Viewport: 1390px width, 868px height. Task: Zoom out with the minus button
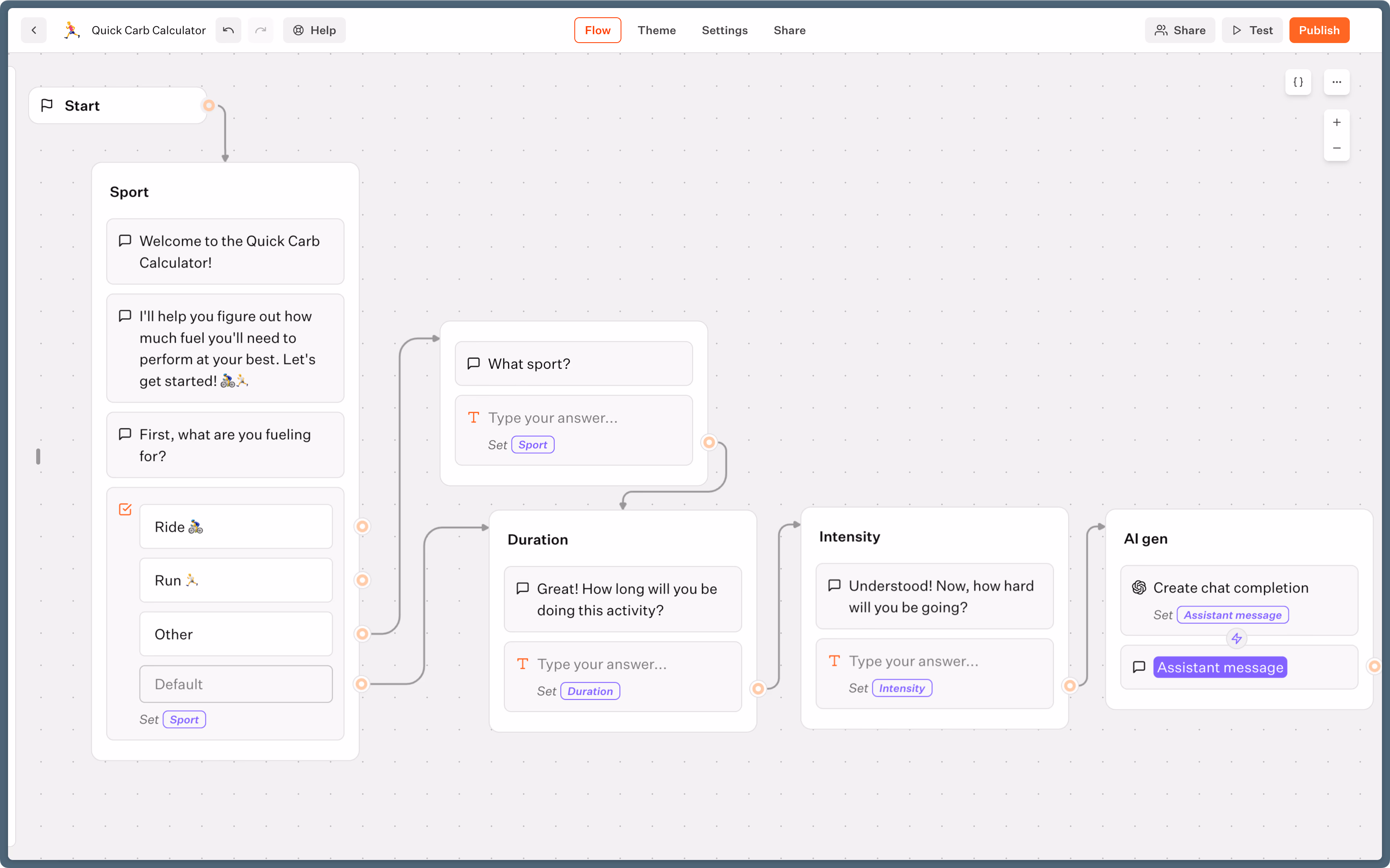tap(1336, 148)
